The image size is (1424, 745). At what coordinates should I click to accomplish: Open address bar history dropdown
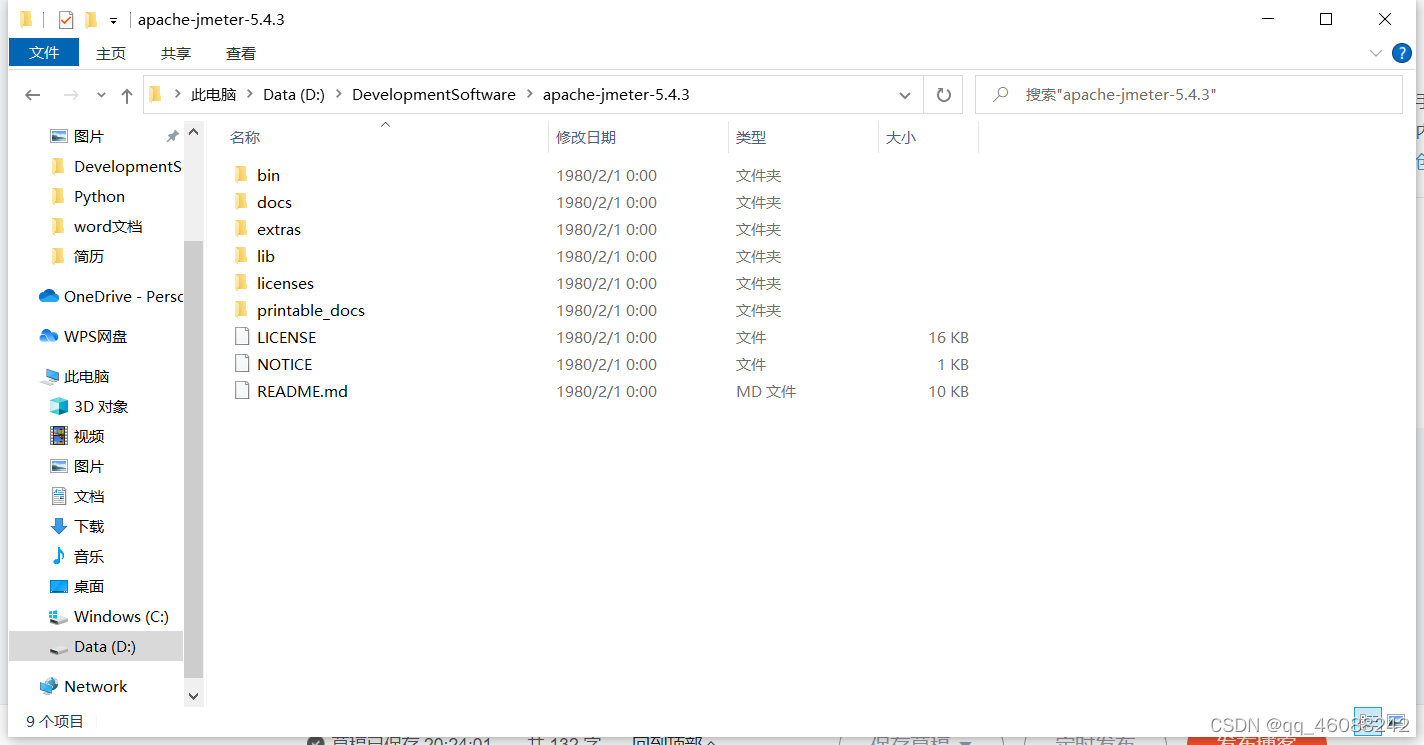pos(905,95)
